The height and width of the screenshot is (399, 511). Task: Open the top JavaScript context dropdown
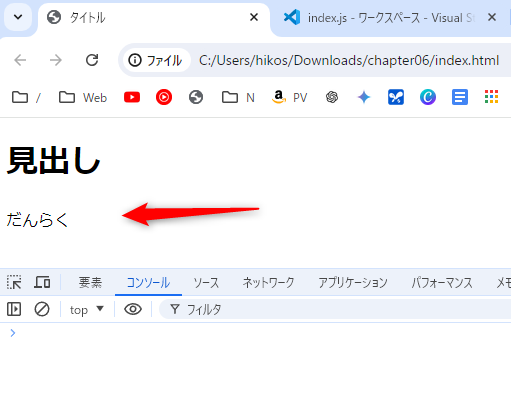click(x=87, y=309)
